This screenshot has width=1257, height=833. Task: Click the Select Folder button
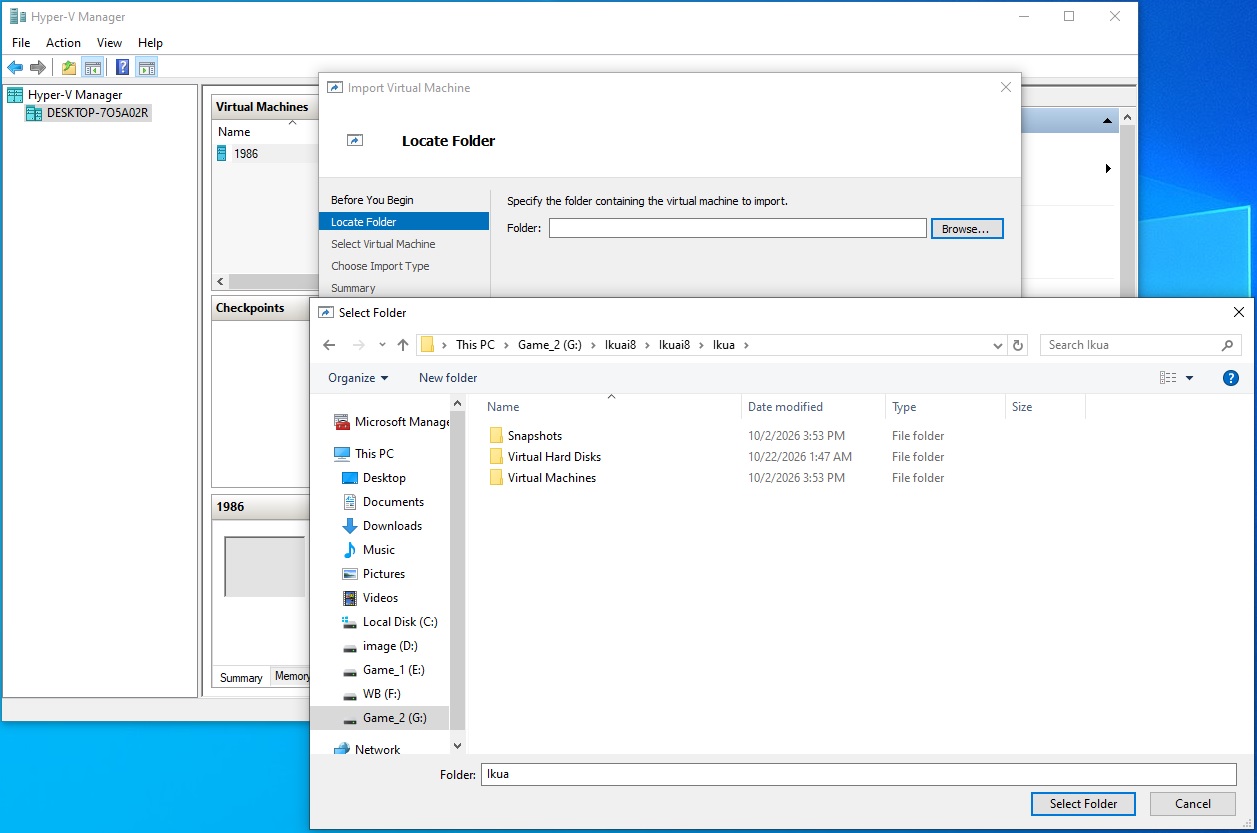click(x=1083, y=804)
